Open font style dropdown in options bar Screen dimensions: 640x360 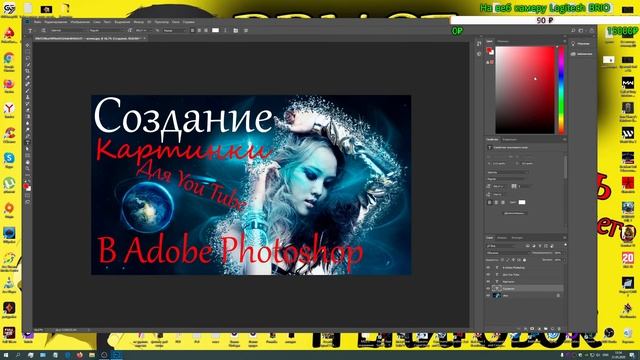click(x=108, y=30)
